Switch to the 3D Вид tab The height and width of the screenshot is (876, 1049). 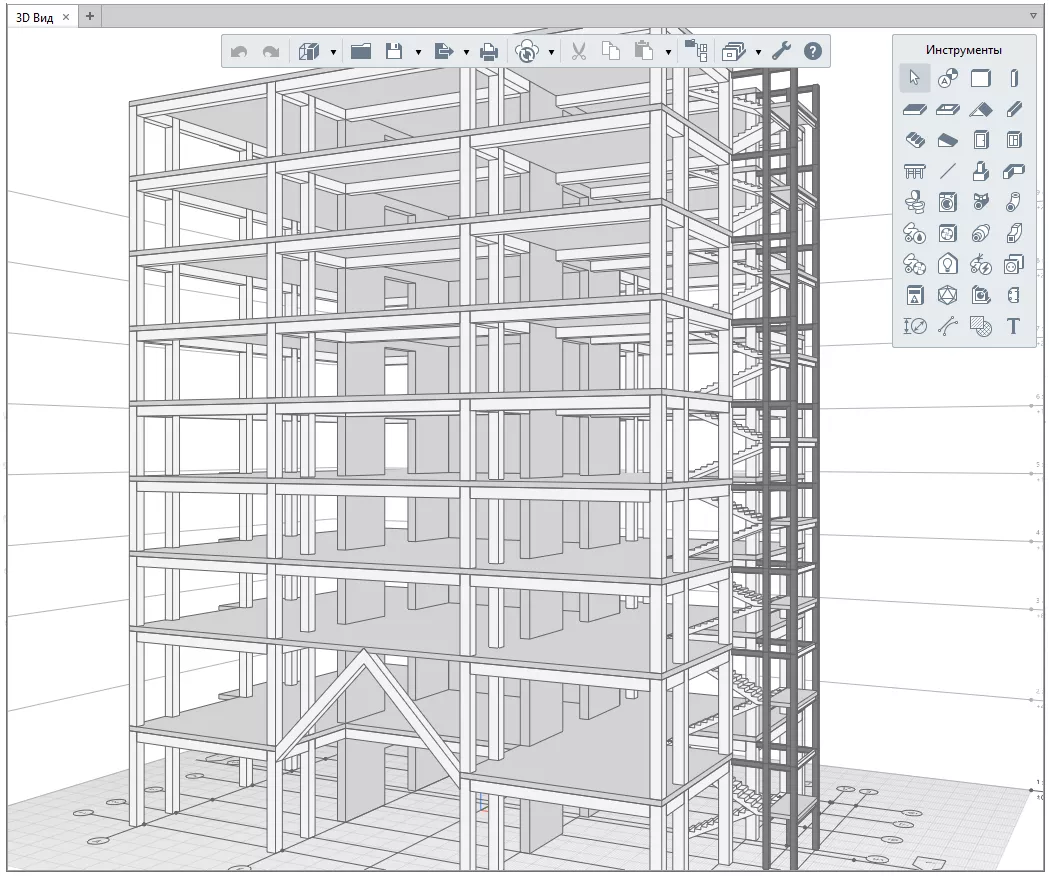pos(33,17)
